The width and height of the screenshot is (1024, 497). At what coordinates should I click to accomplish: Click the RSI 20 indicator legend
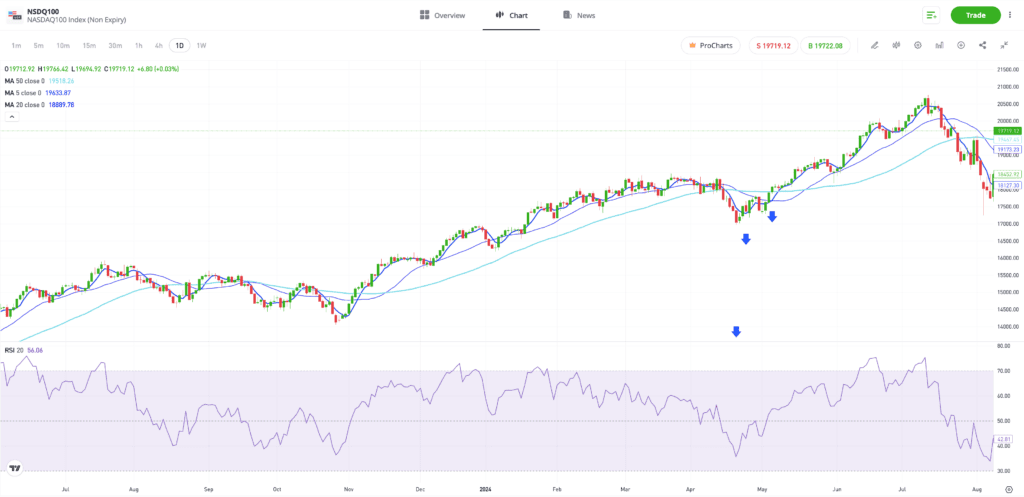click(24, 350)
